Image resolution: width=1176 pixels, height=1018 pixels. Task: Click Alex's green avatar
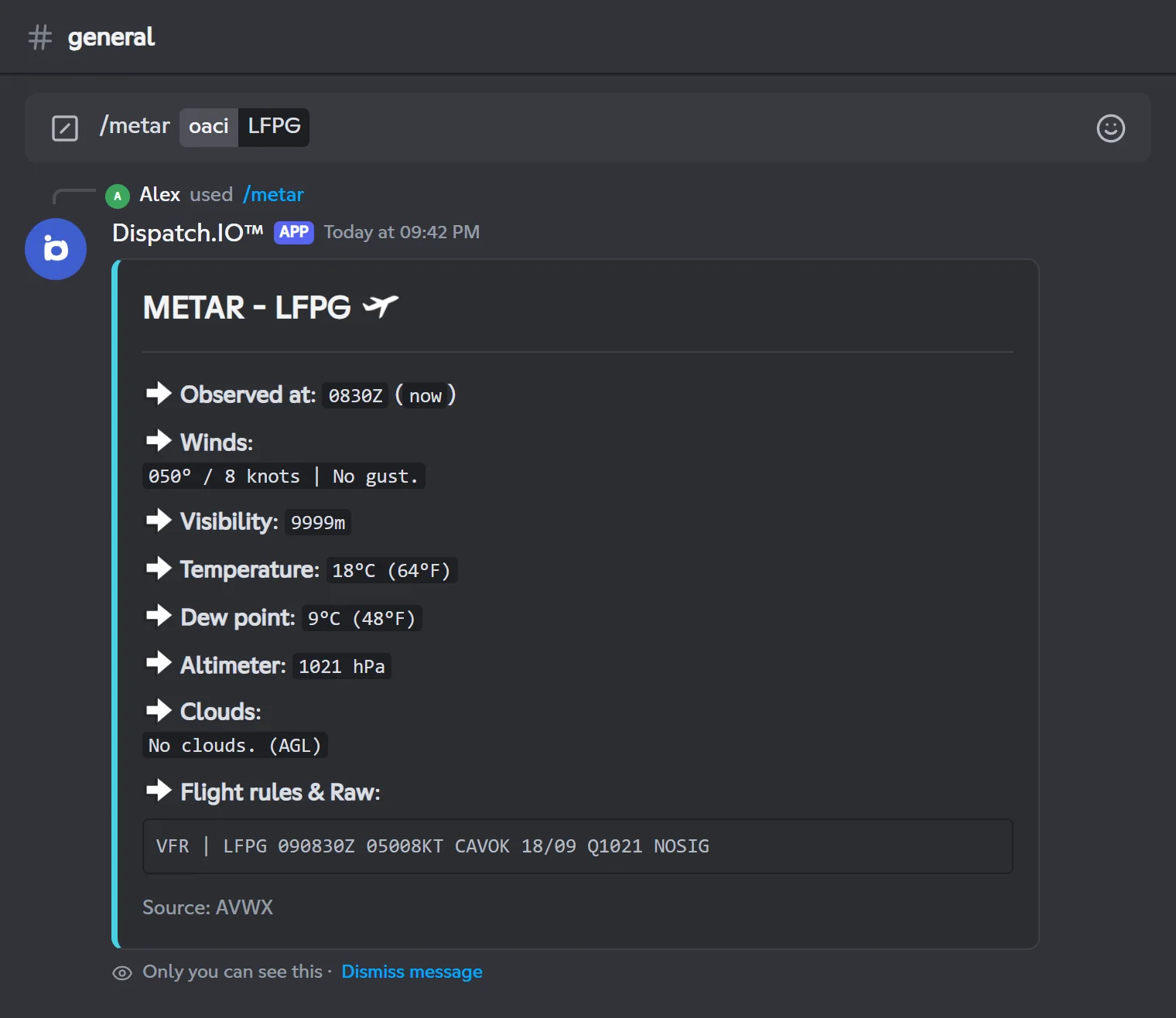click(118, 196)
